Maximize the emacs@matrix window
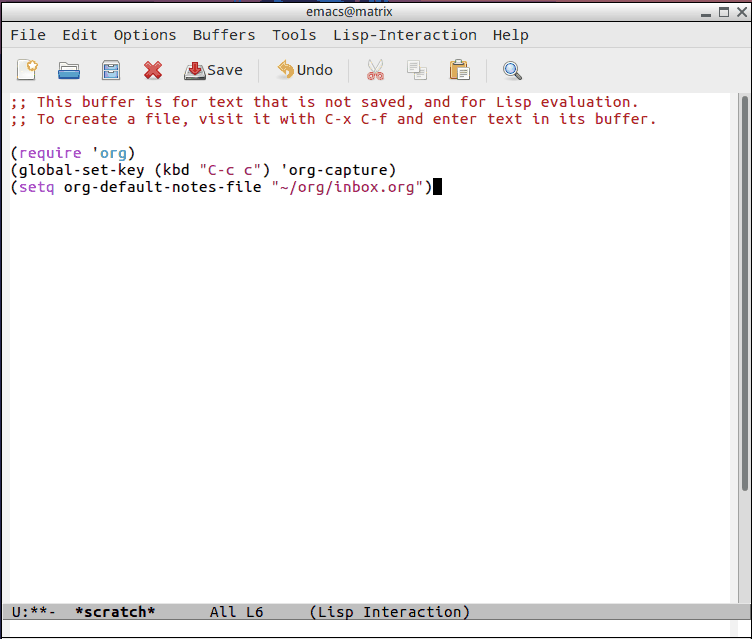The width and height of the screenshot is (752, 639). pos(724,12)
